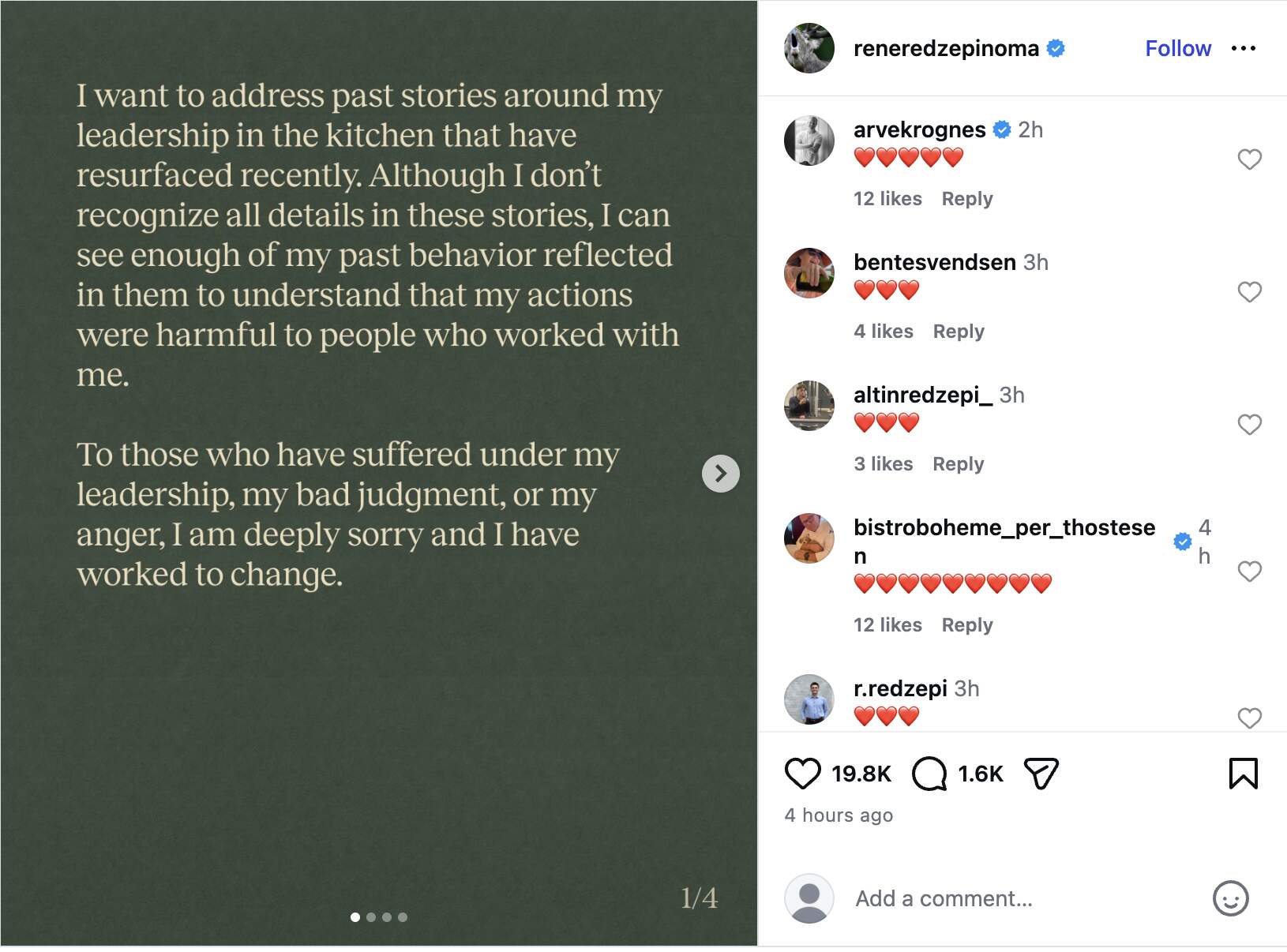The image size is (1287, 952).
Task: View 12 likes on arvekrognes's comment
Action: point(887,199)
